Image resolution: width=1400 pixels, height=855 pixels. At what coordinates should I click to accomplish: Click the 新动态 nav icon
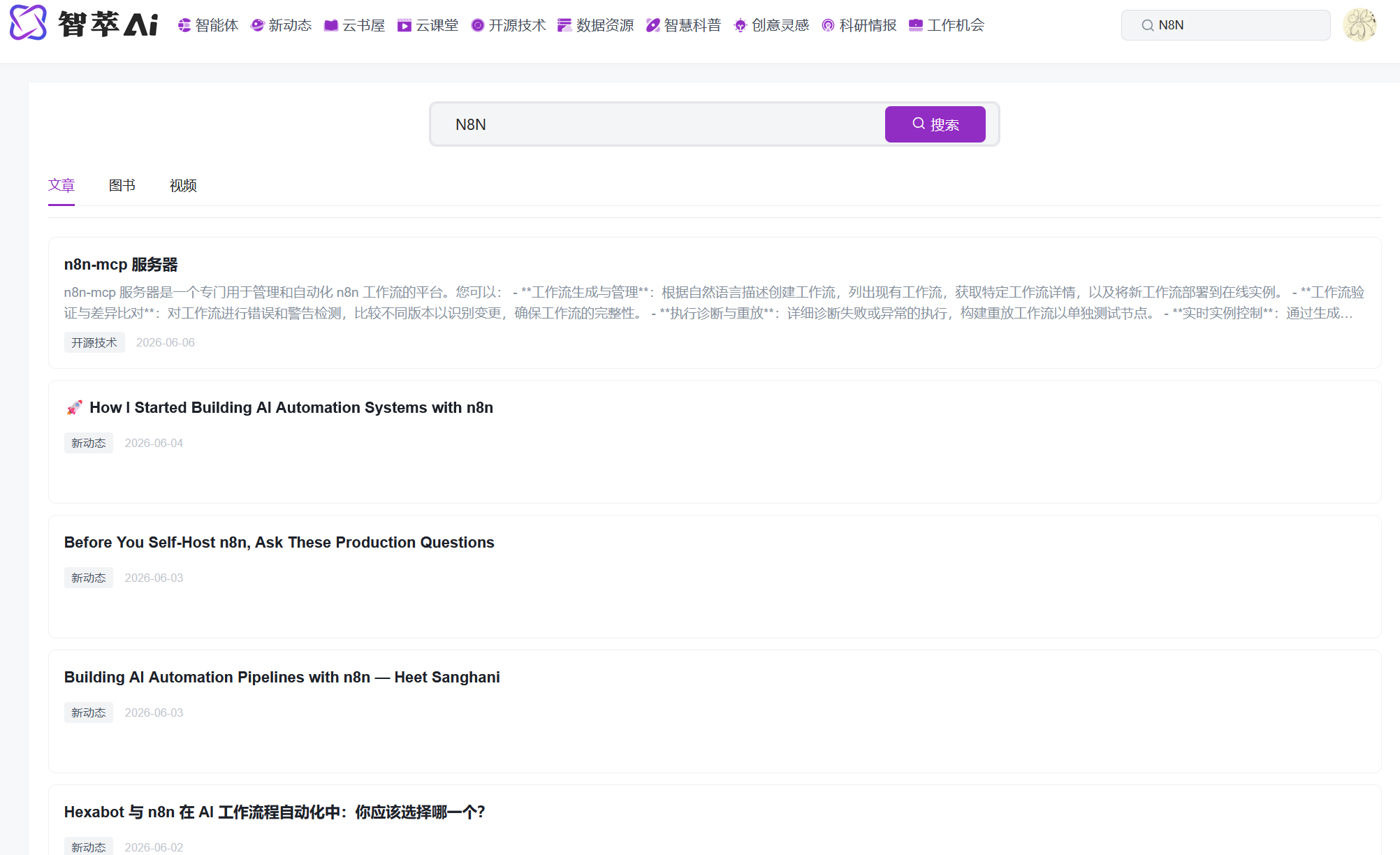point(258,25)
